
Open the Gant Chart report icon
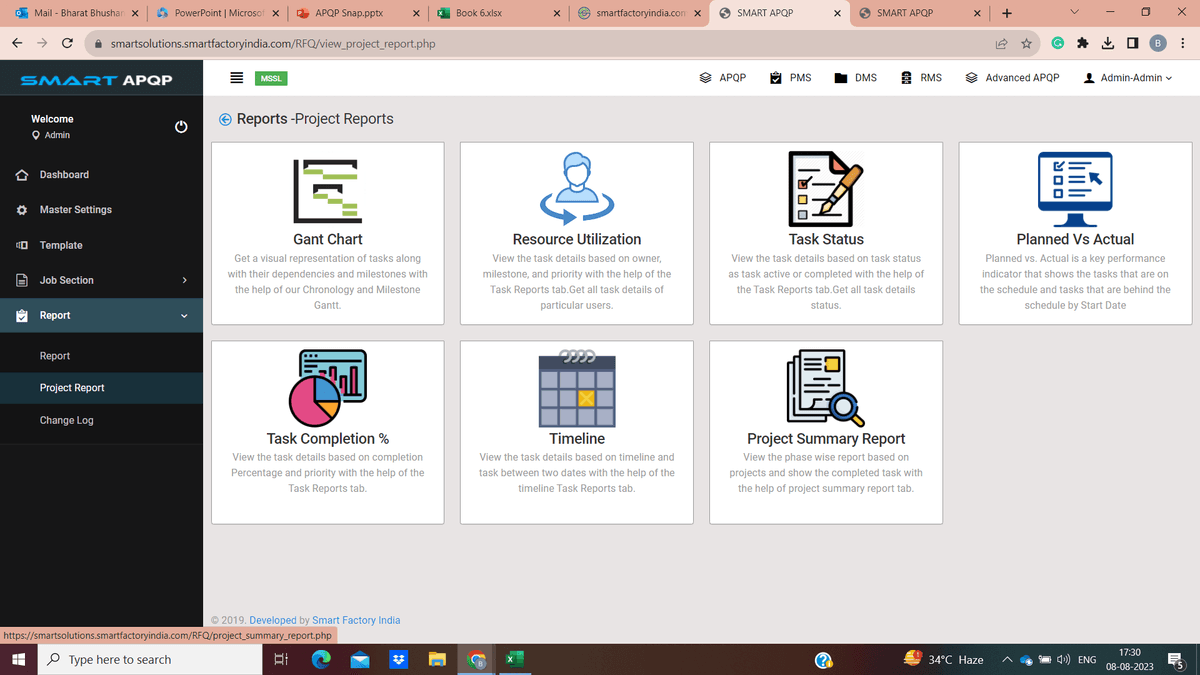pos(326,188)
